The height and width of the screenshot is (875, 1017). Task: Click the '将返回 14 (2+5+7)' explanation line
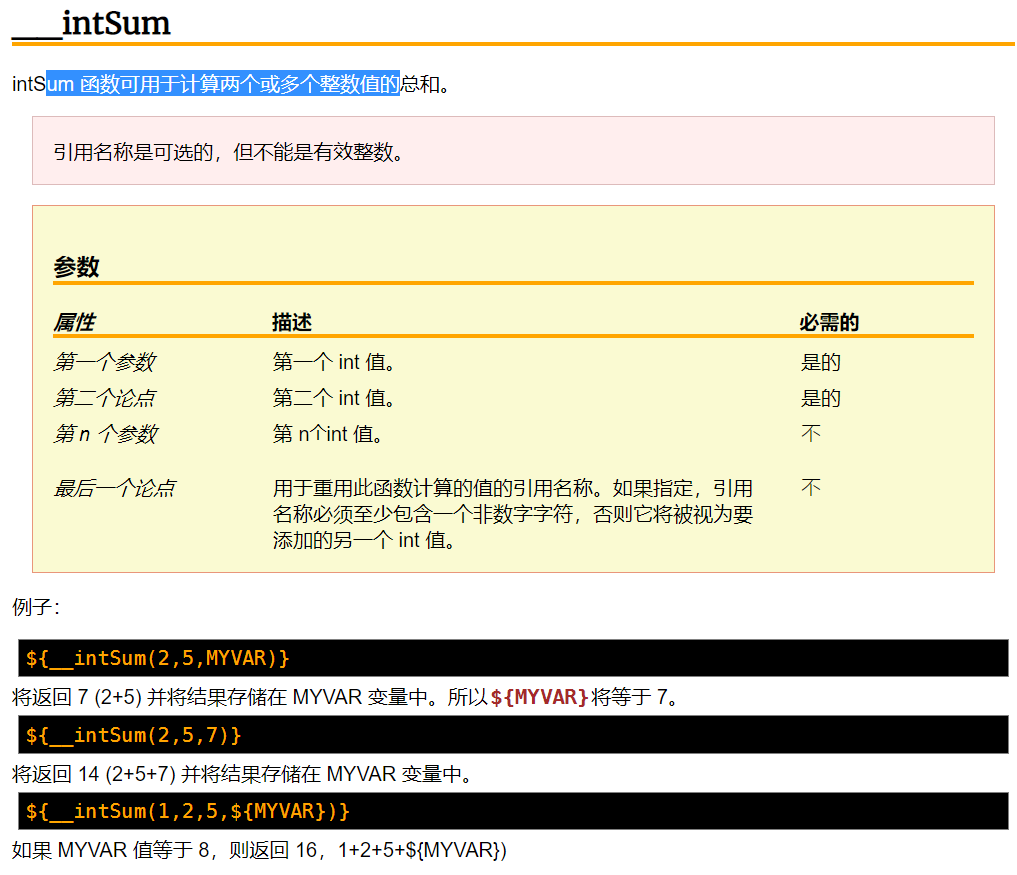point(243,774)
